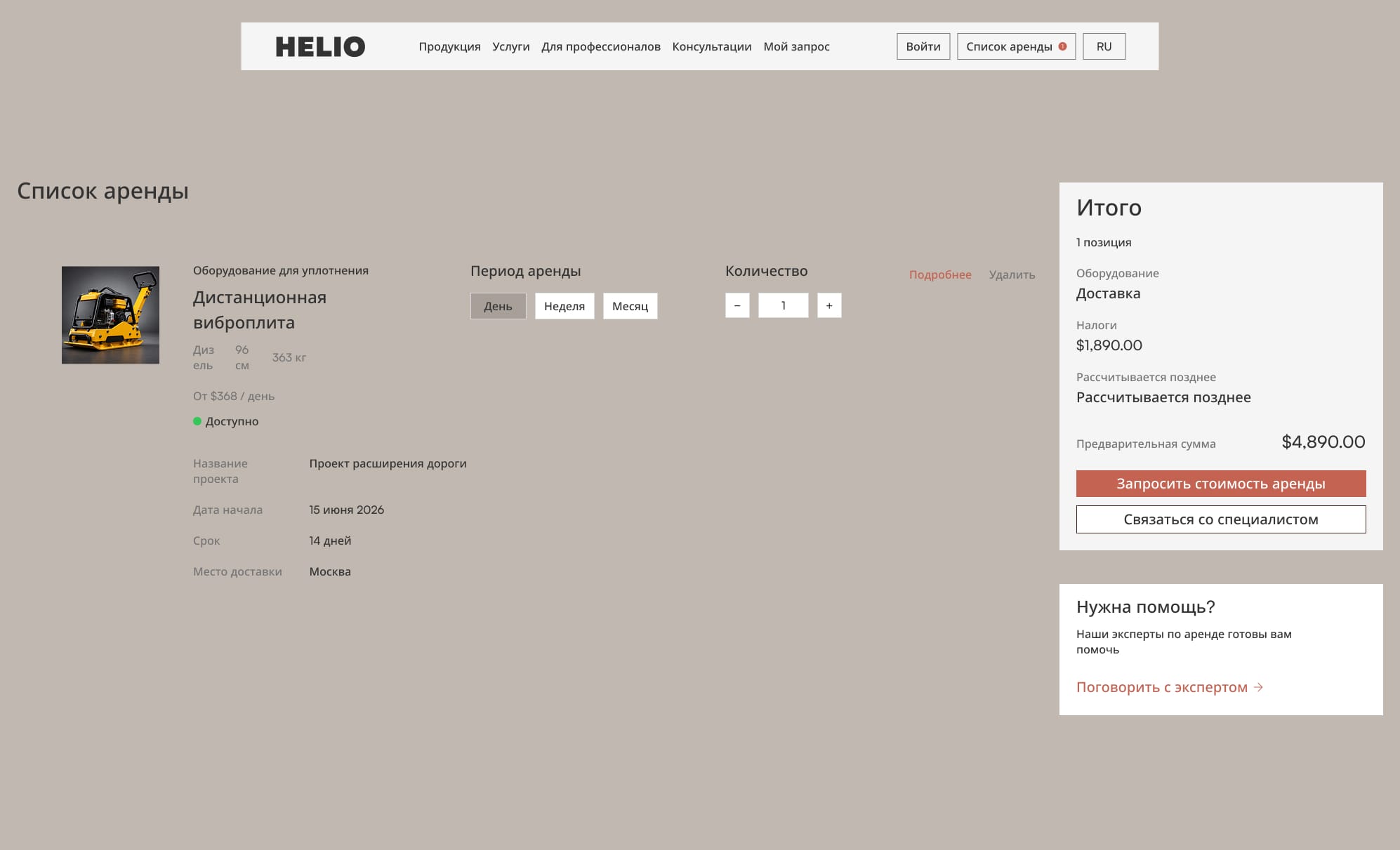Viewport: 1400px width, 850px height.
Task: Open Консультации page
Action: 712,47
